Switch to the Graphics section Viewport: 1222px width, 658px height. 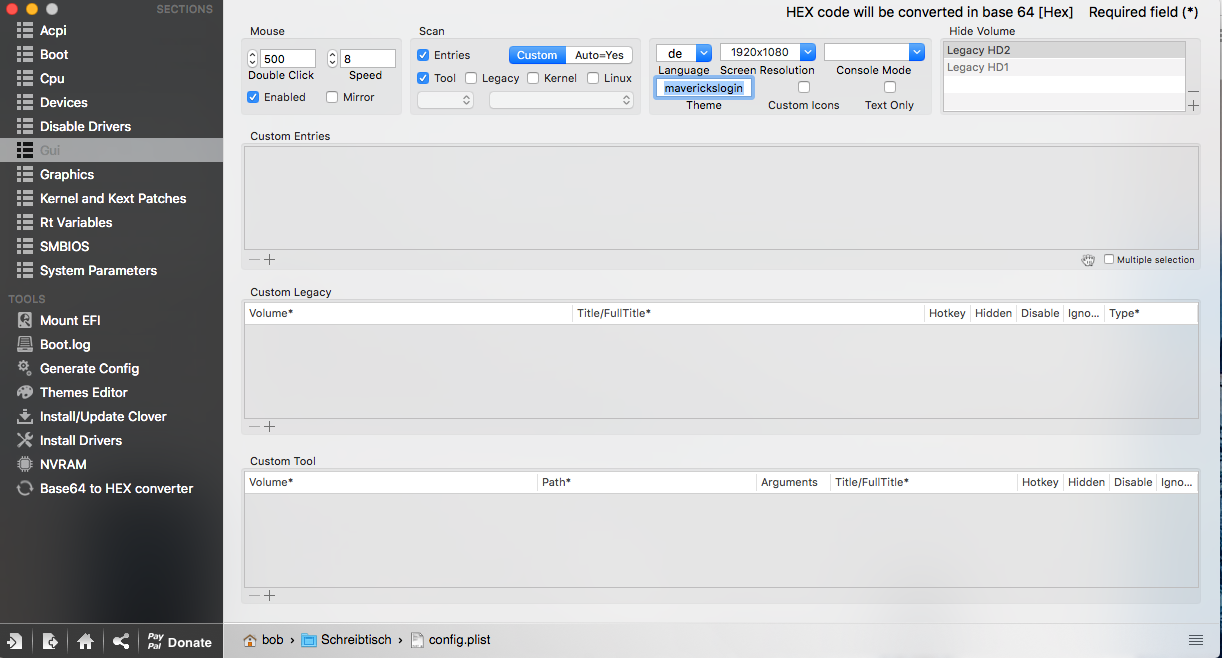(67, 174)
